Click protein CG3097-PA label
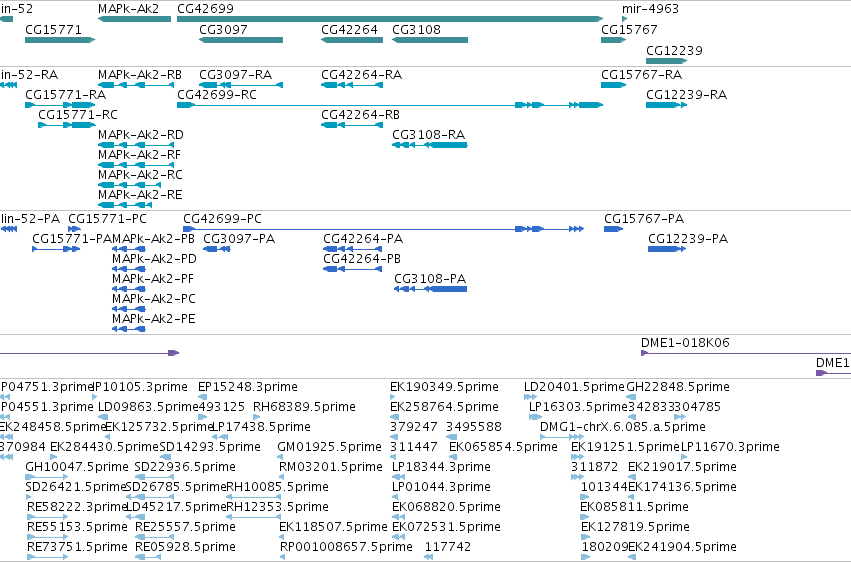 [x=239, y=239]
